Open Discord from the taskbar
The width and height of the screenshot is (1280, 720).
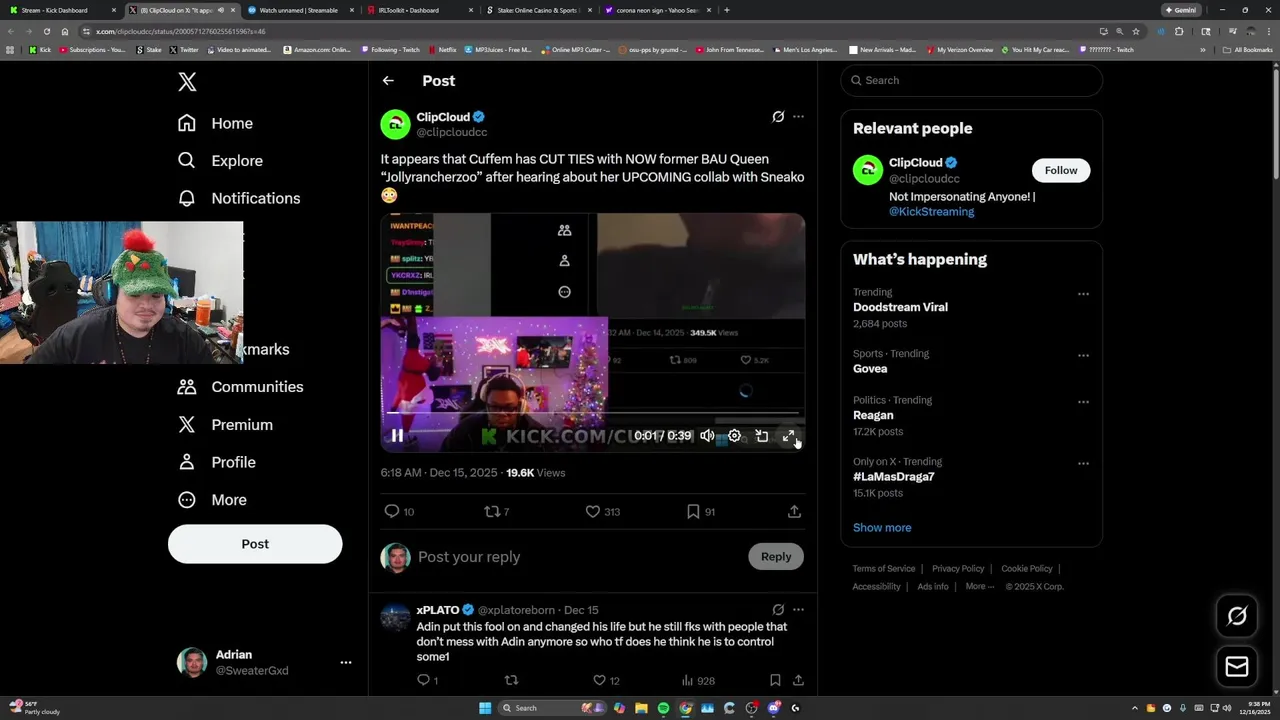click(773, 708)
